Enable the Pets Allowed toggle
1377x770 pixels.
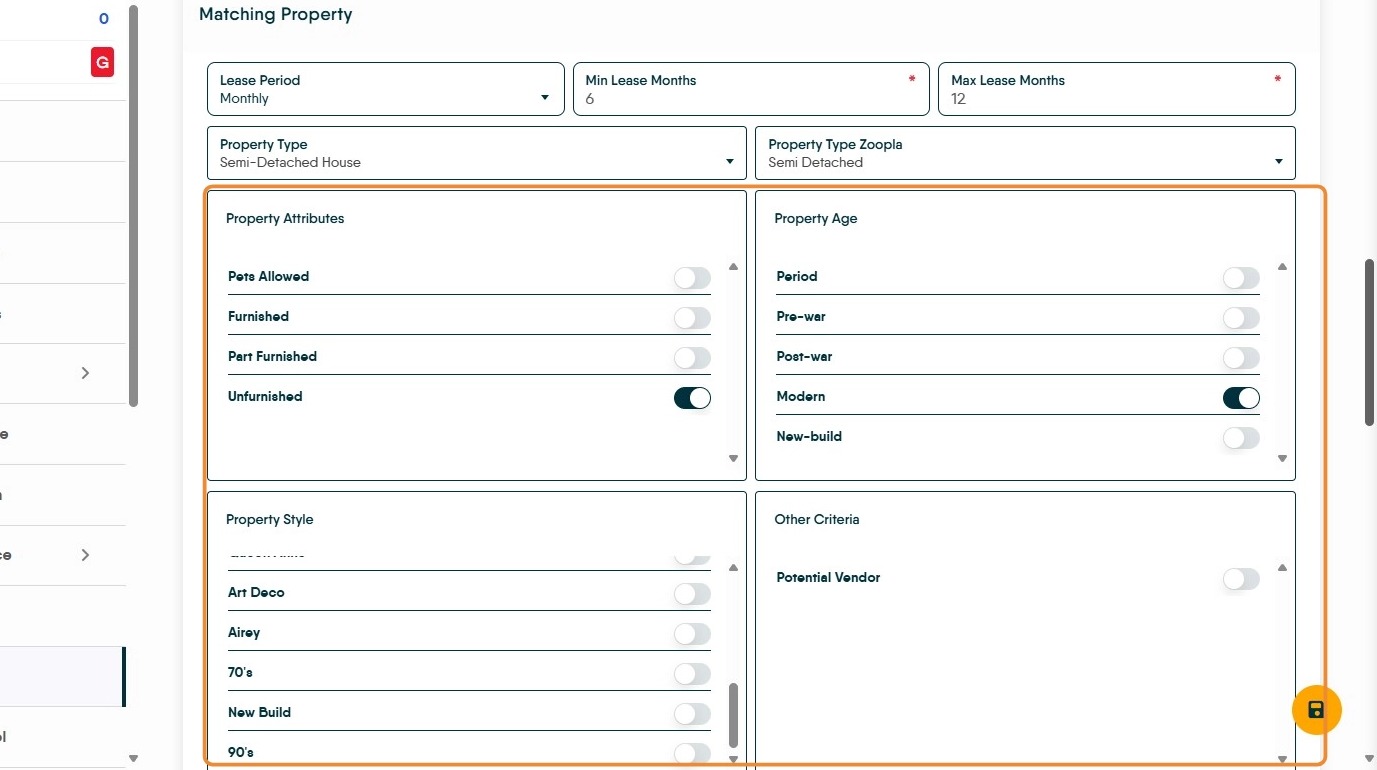click(692, 278)
